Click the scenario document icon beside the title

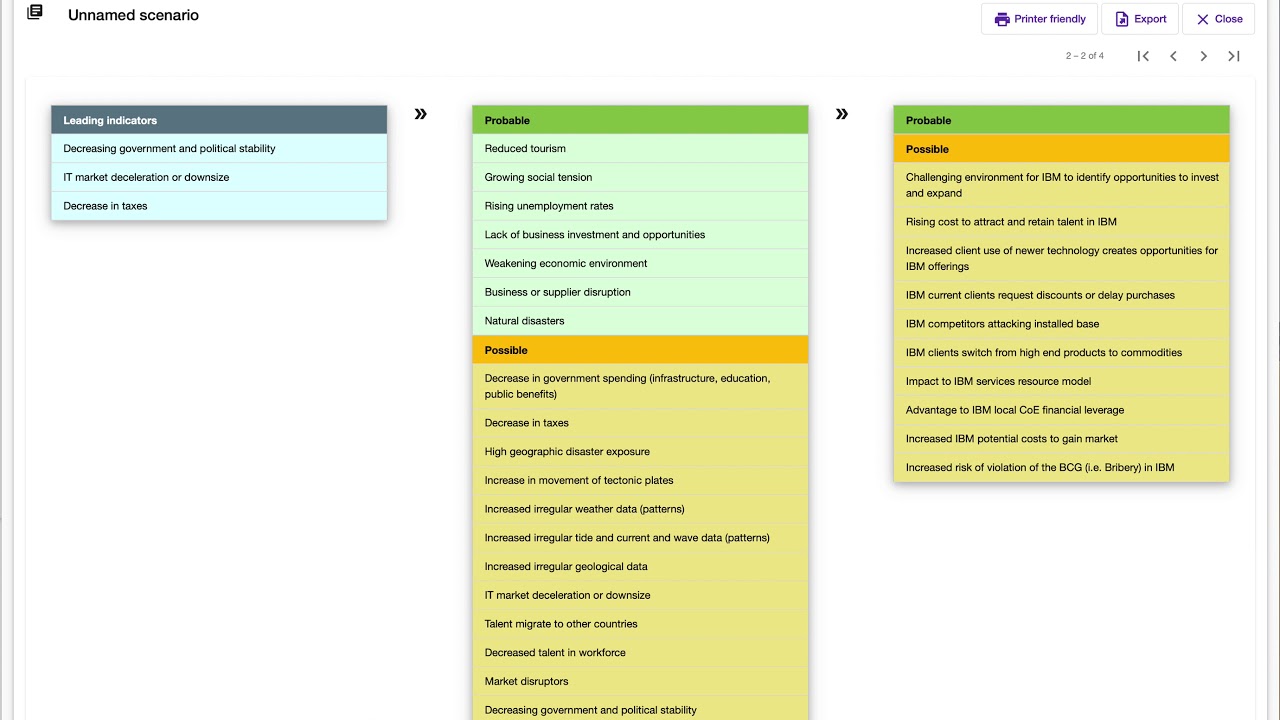(35, 13)
